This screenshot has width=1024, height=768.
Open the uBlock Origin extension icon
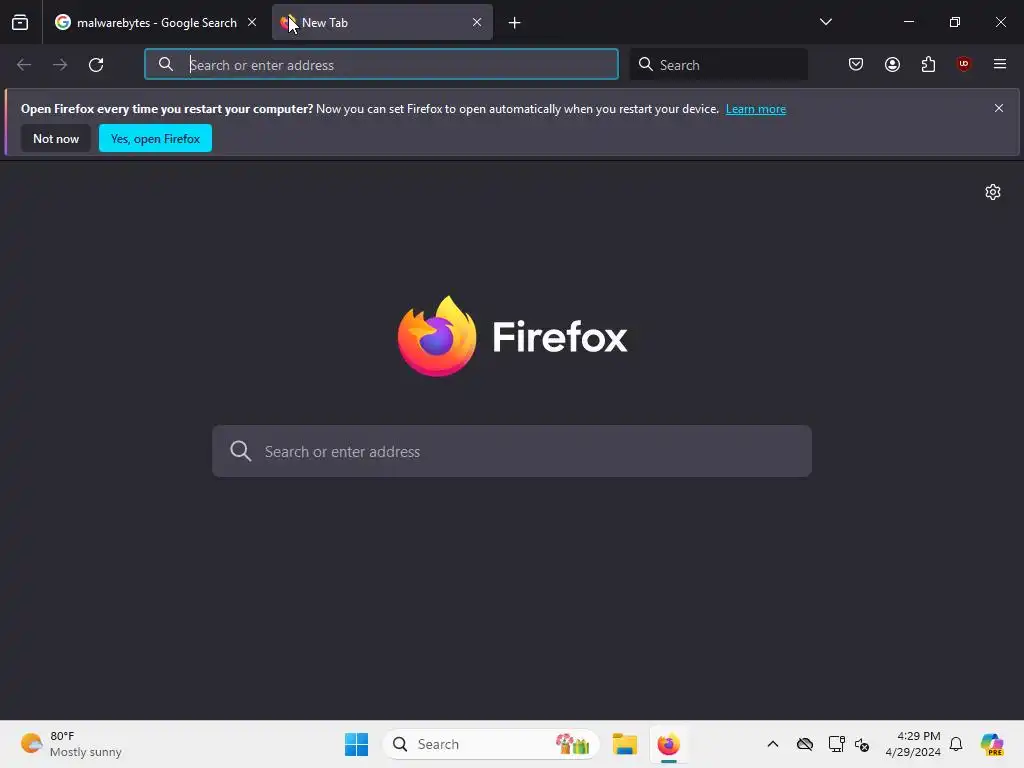click(964, 64)
